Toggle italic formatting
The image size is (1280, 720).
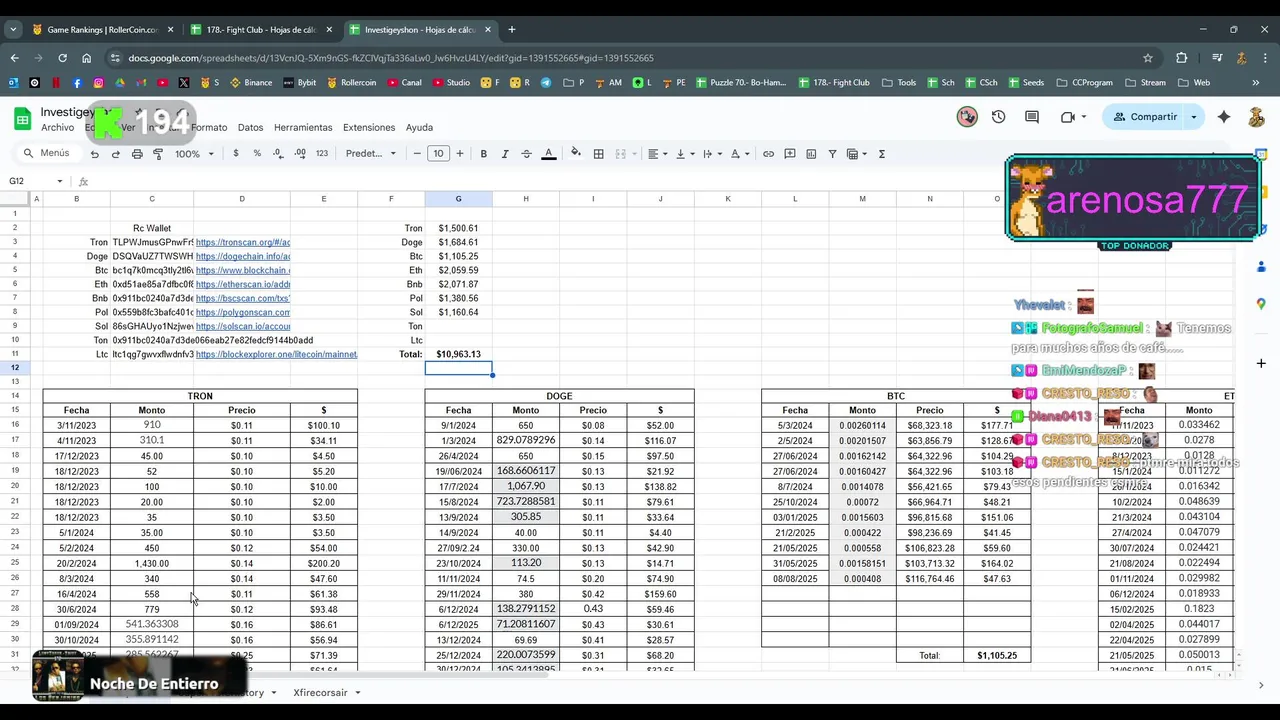pyautogui.click(x=505, y=154)
